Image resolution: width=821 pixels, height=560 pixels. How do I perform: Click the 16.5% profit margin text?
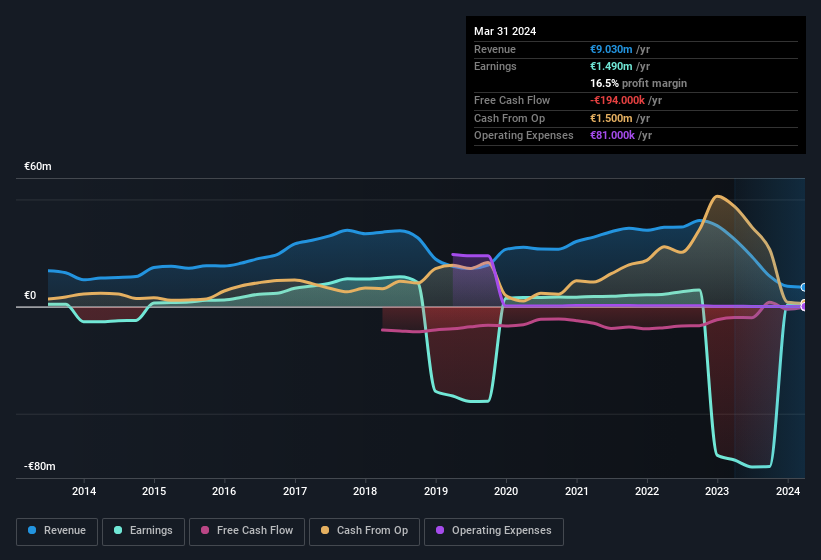coord(638,83)
